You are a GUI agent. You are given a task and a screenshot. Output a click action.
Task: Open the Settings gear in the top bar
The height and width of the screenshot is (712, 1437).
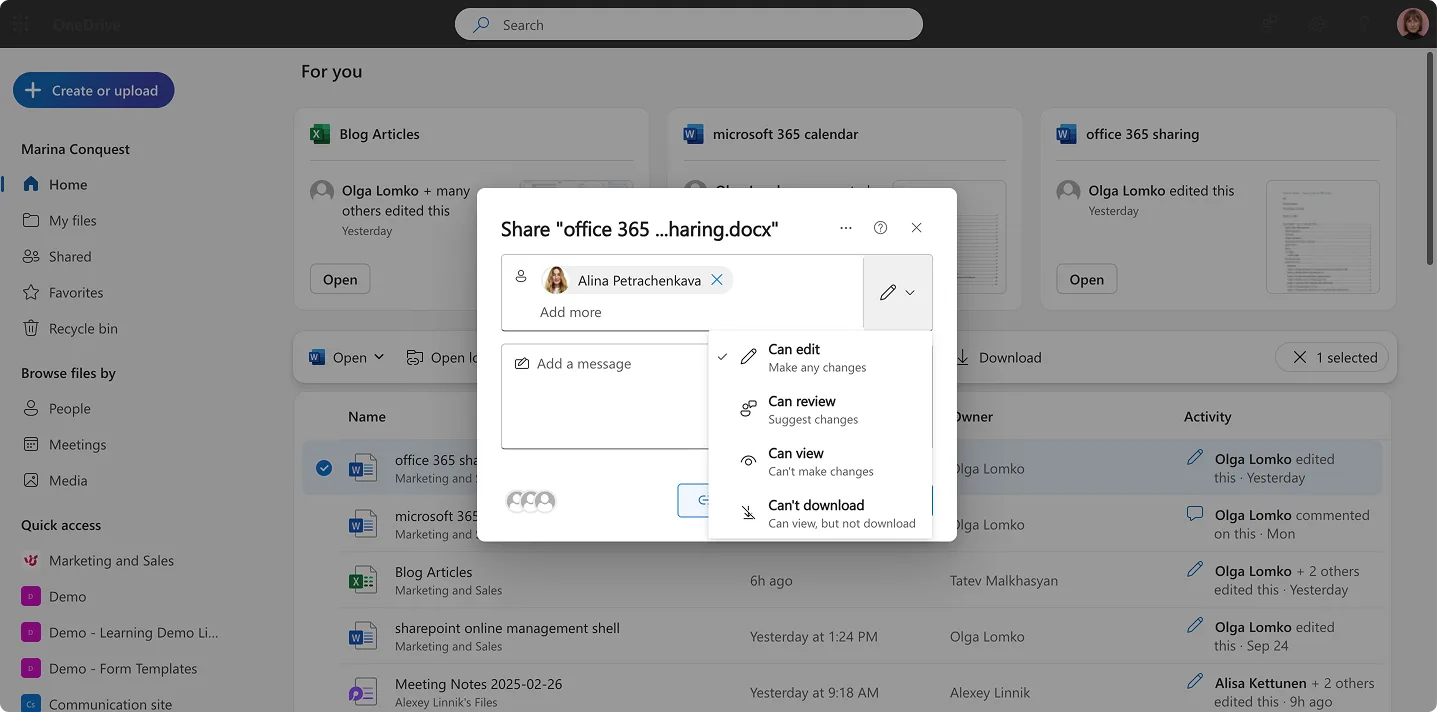[x=1316, y=24]
